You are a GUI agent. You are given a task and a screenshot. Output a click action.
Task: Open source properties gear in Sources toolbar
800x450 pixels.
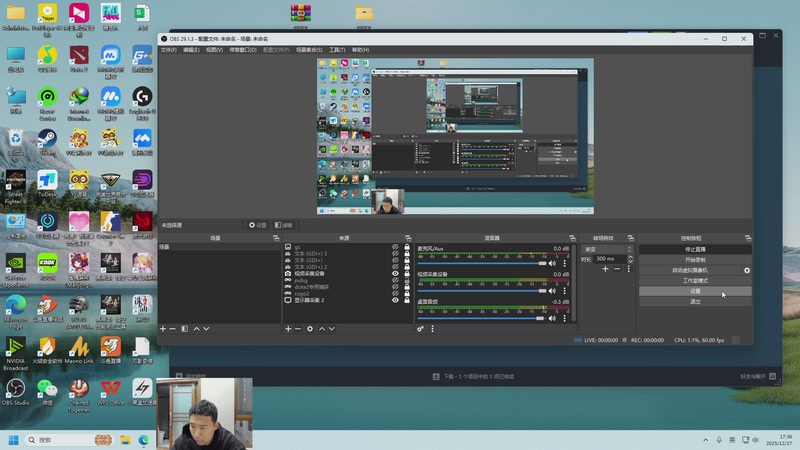310,329
